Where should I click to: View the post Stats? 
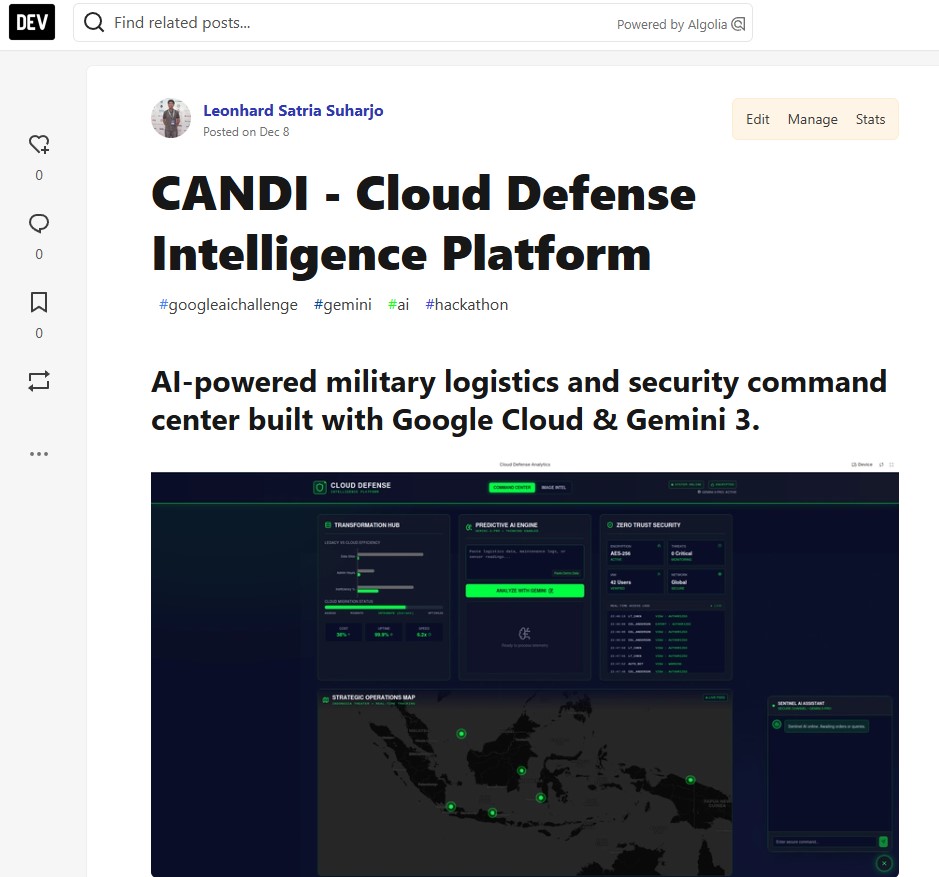[x=870, y=119]
